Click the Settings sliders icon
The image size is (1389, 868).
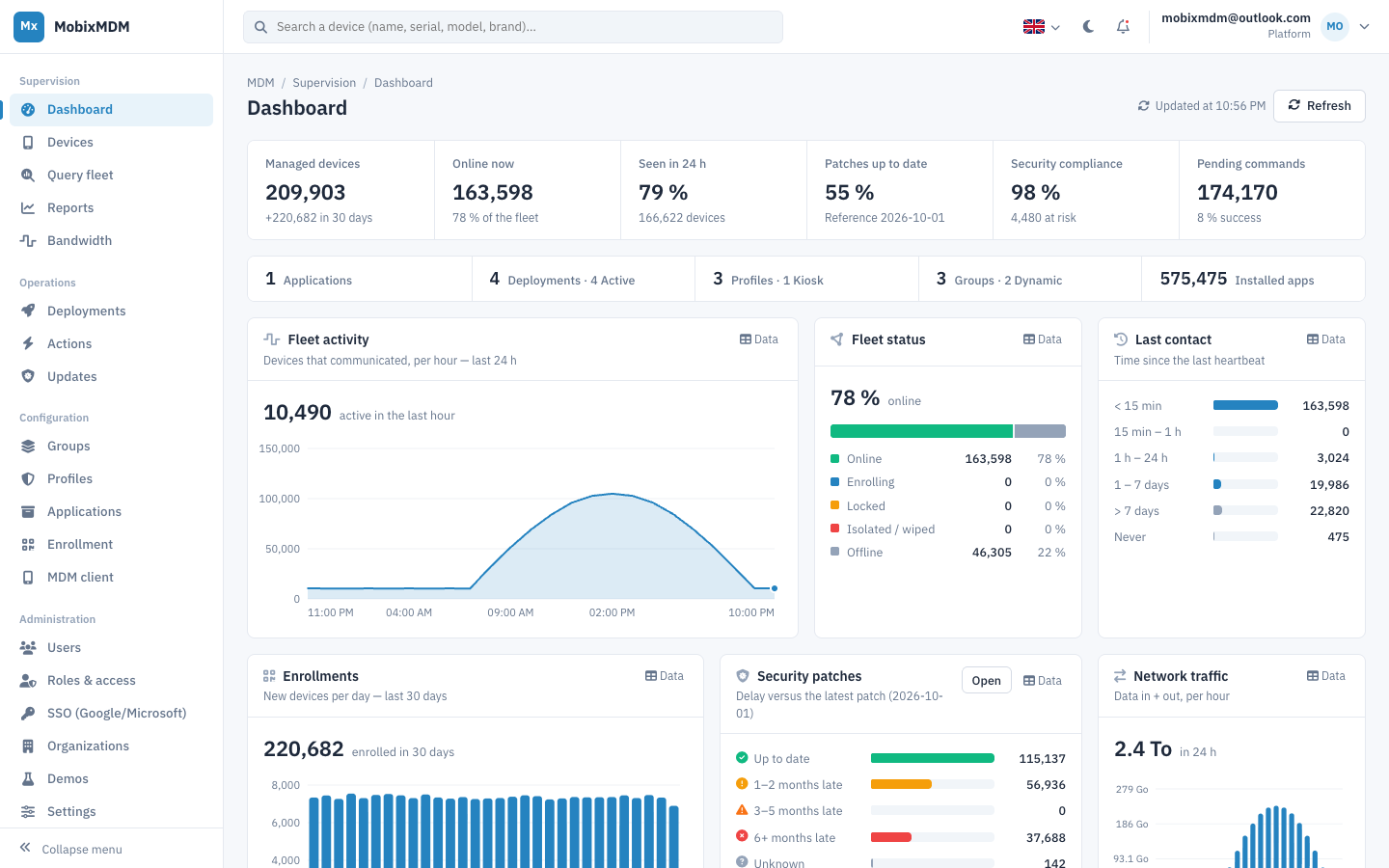point(28,812)
